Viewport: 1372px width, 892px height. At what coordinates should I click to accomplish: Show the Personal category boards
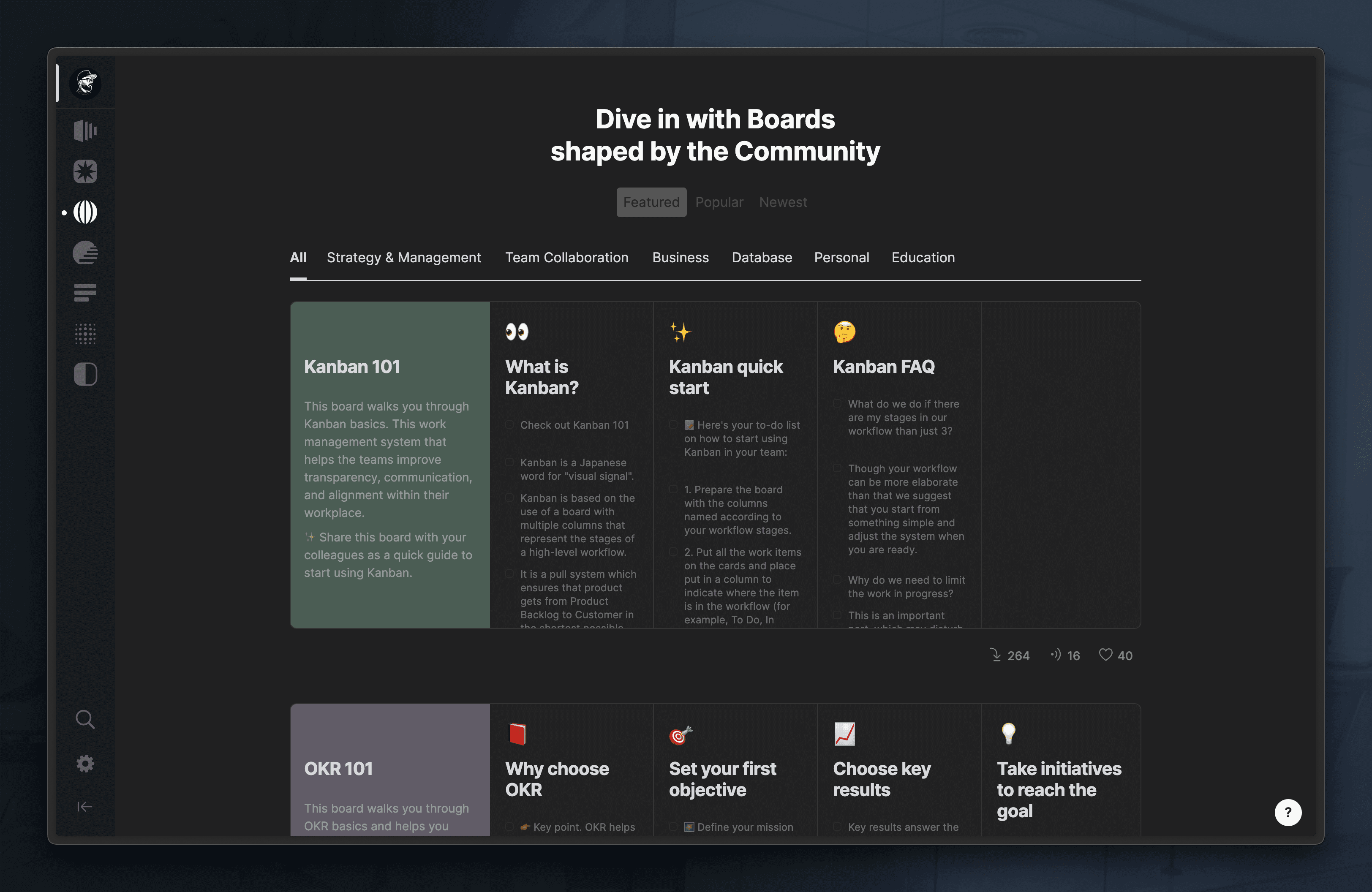[841, 258]
